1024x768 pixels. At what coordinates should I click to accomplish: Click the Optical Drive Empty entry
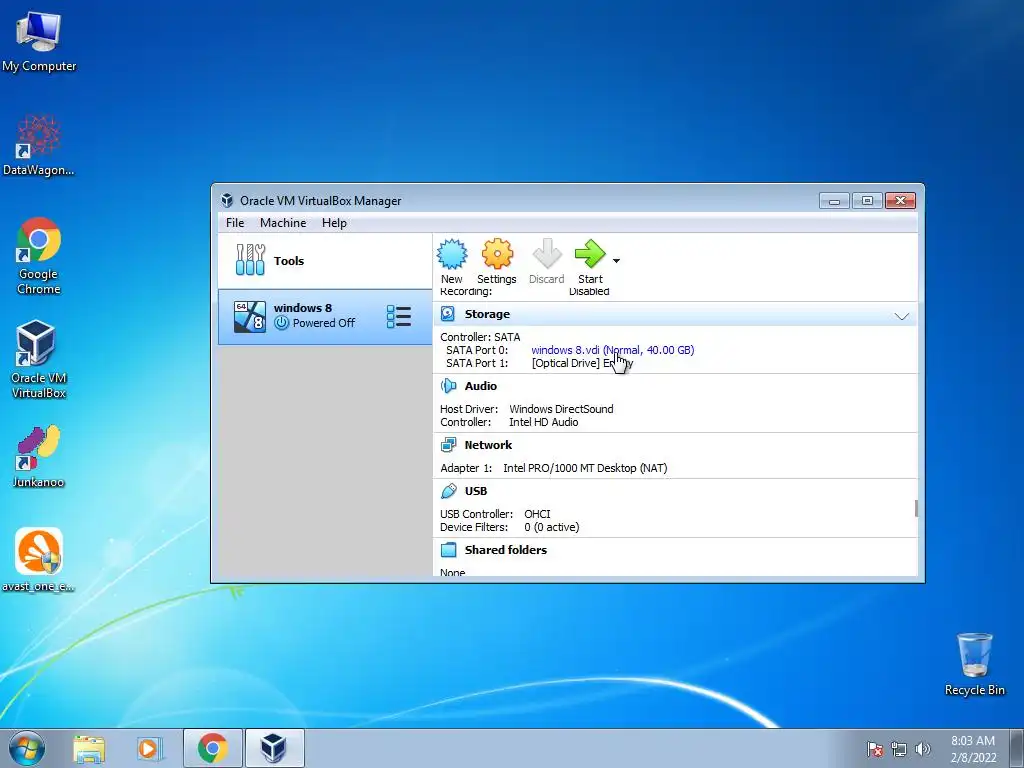tap(583, 363)
